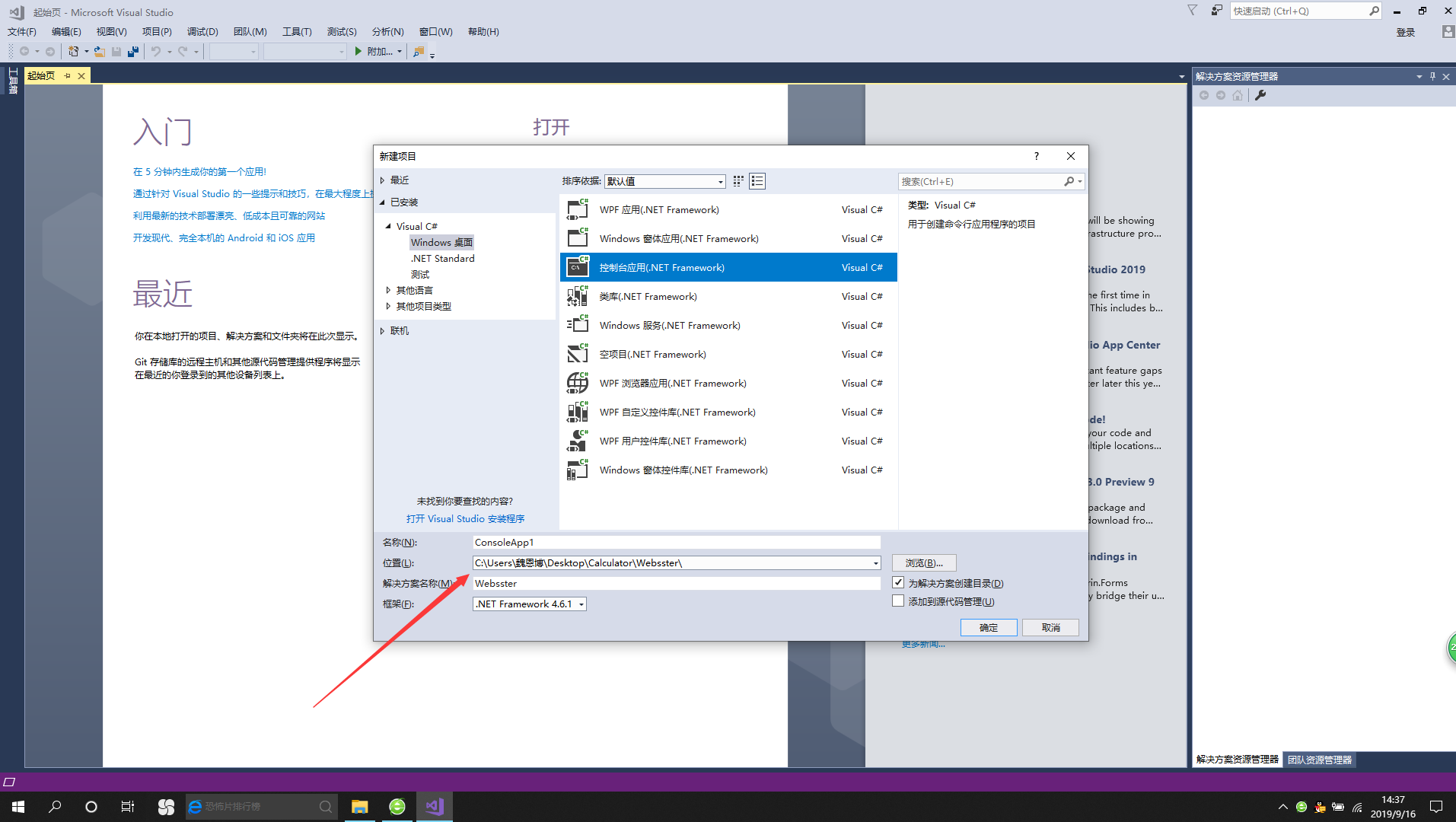Select 空项目(.NET Framework) template
The image size is (1456, 822).
coord(728,354)
